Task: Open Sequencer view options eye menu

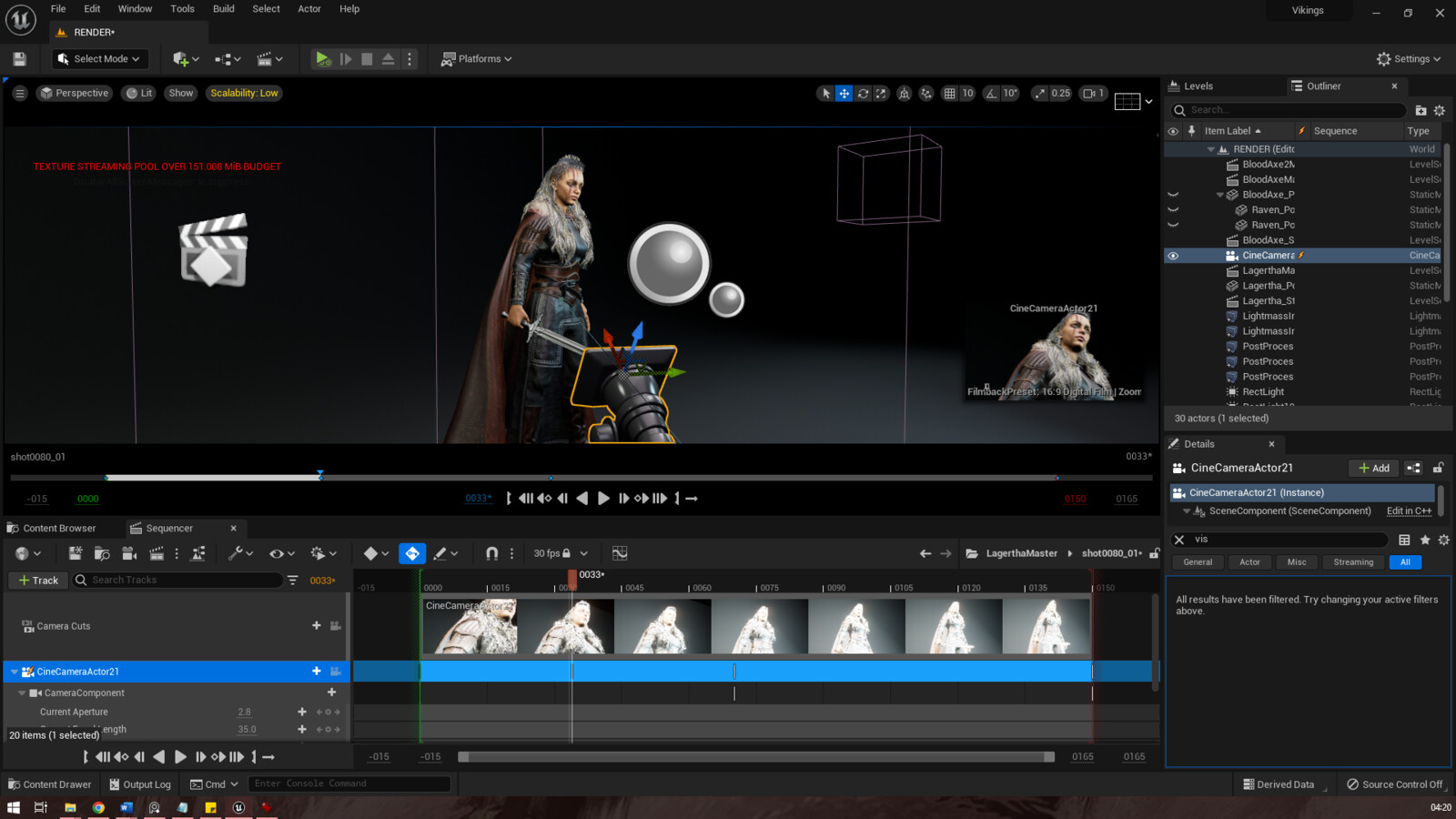Action: click(281, 553)
